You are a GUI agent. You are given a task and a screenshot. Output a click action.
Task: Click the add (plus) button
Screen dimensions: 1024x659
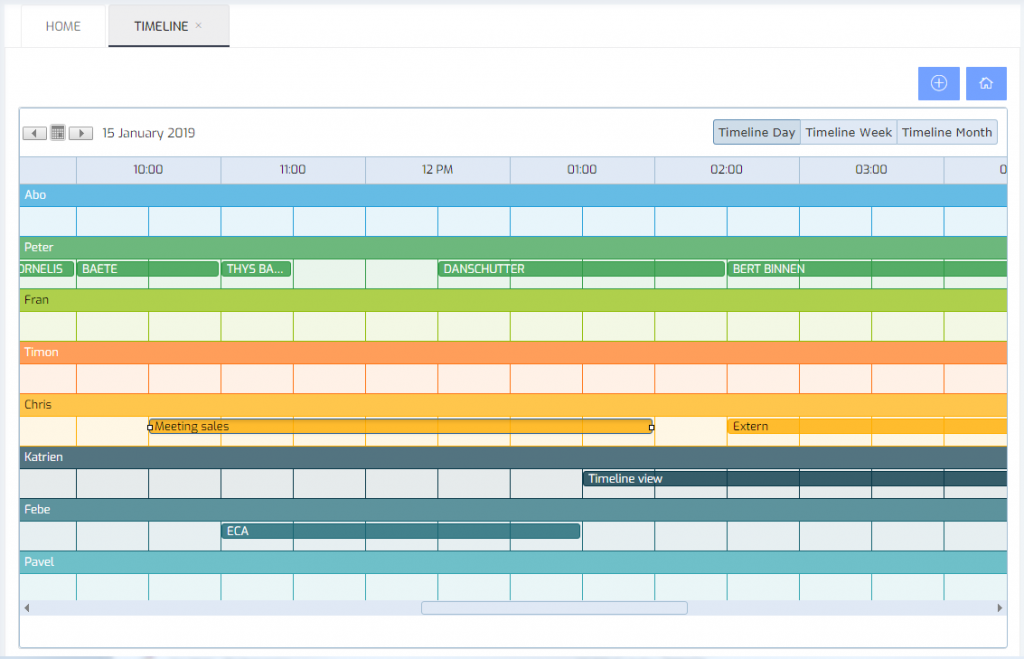pyautogui.click(x=938, y=83)
